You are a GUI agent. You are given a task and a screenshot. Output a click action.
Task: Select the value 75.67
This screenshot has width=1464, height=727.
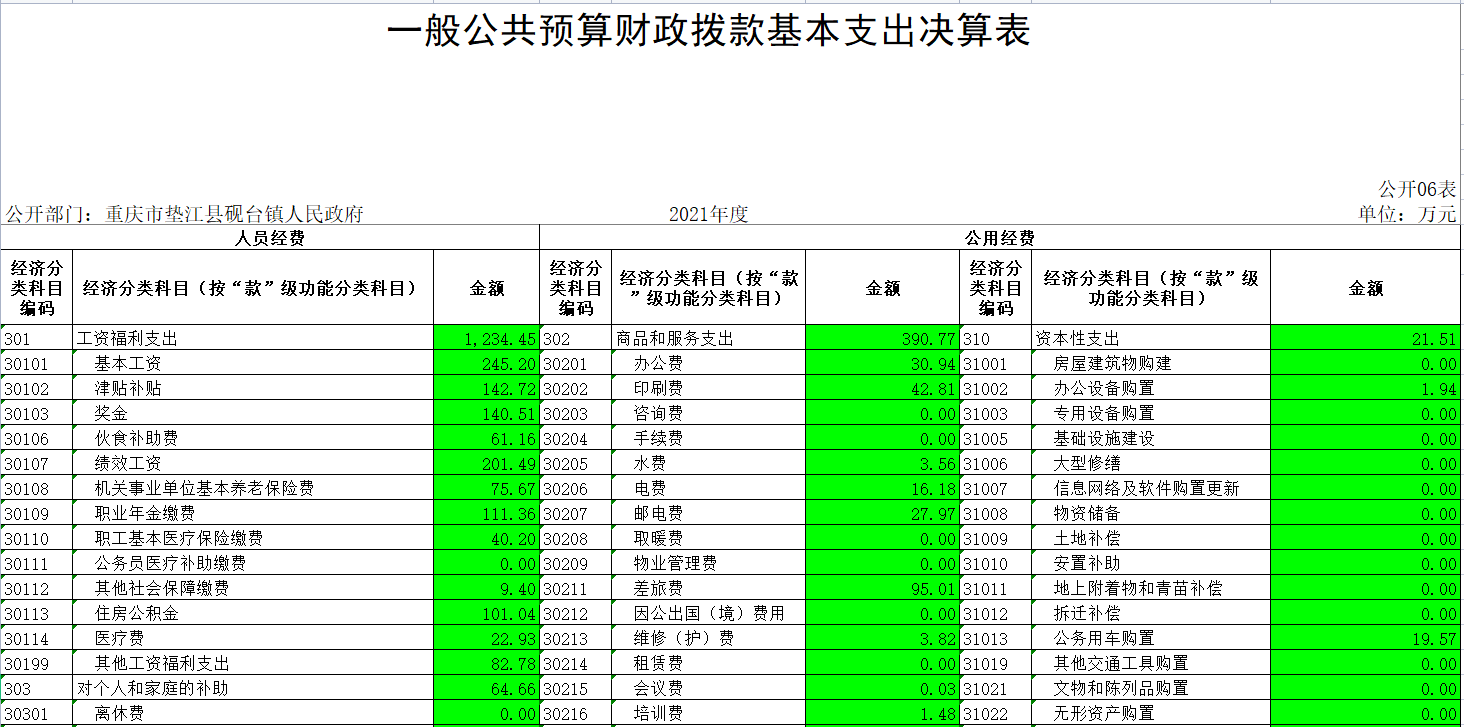[x=487, y=488]
